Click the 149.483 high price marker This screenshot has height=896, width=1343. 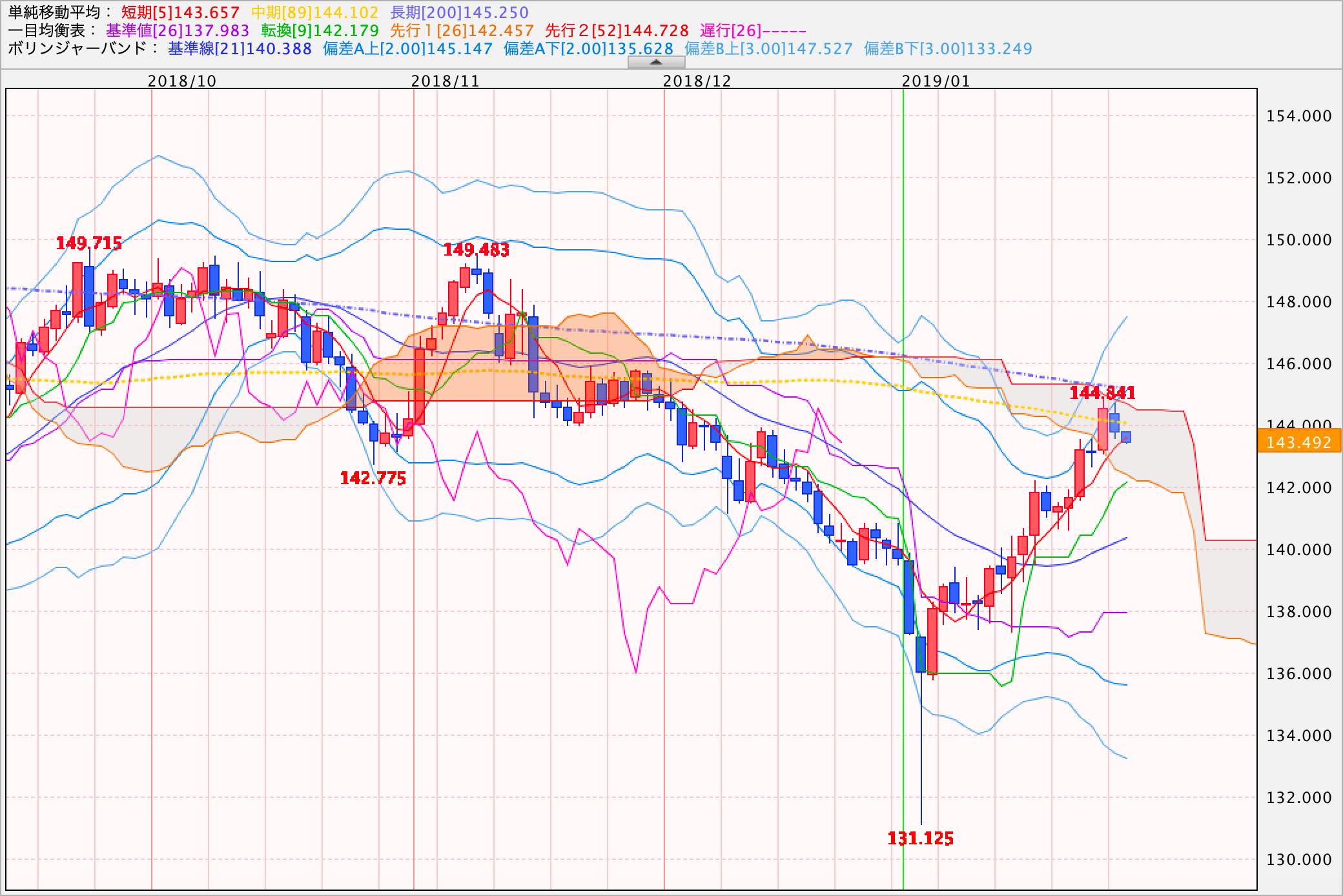click(477, 250)
